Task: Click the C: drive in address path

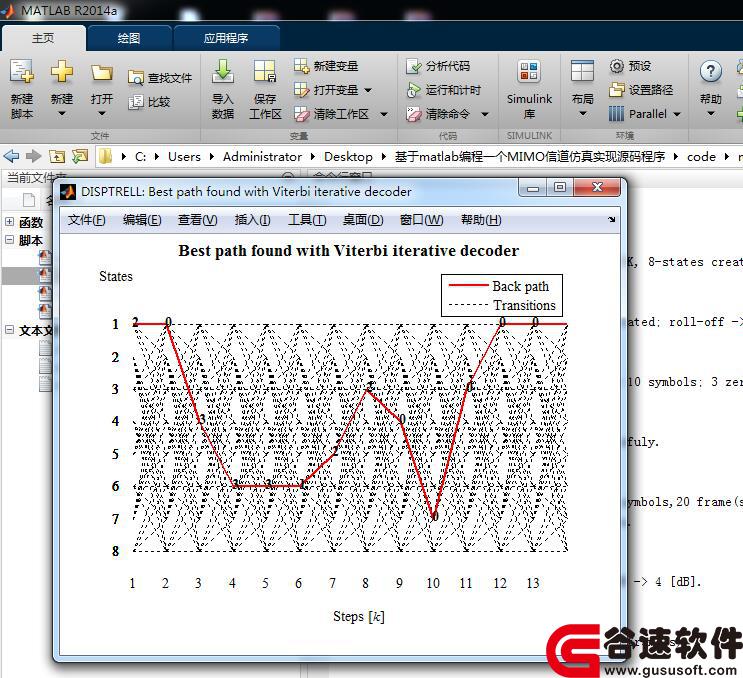Action: click(140, 156)
